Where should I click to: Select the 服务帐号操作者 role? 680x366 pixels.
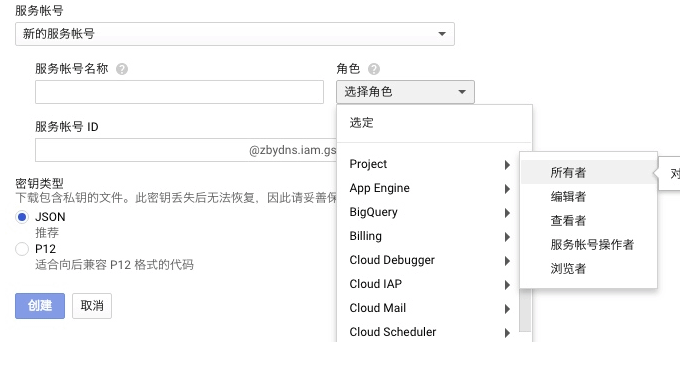[588, 245]
